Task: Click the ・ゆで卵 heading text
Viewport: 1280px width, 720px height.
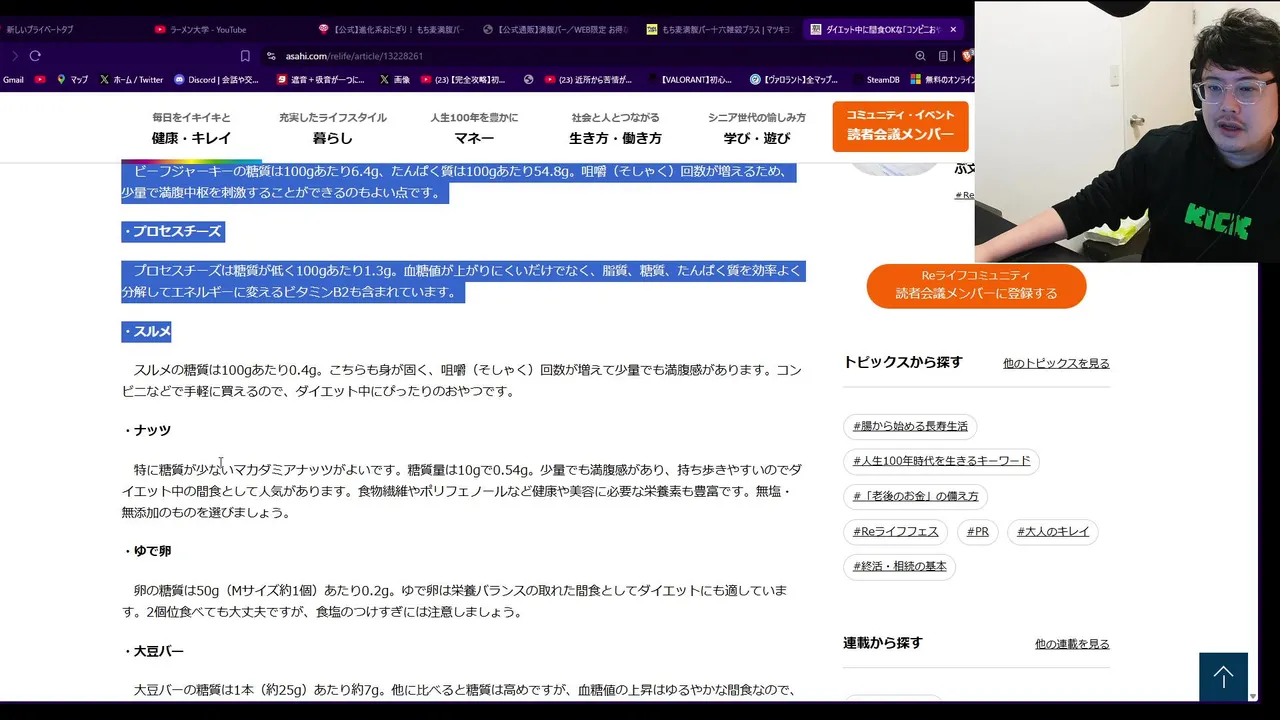Action: pos(147,551)
